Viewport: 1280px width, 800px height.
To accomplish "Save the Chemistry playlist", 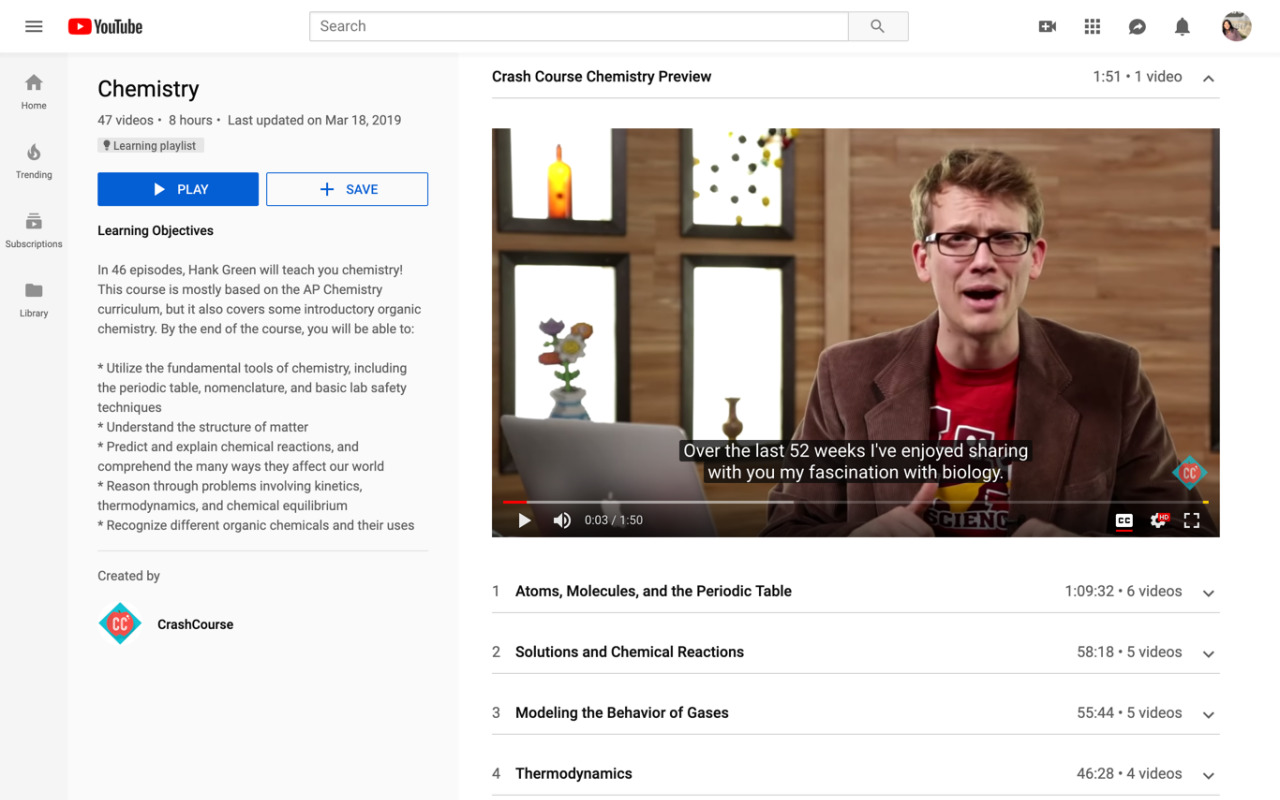I will (x=347, y=189).
